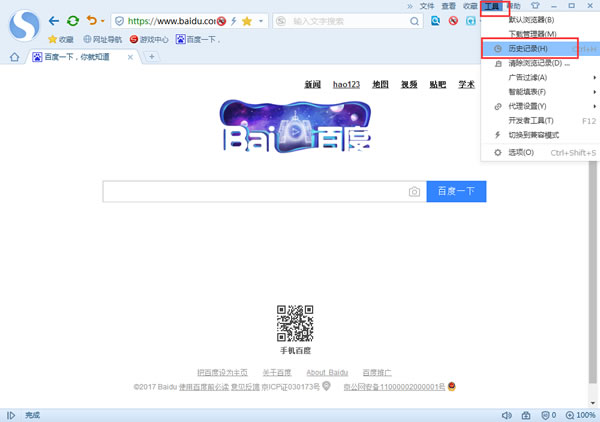Open the 收藏 favorites star button
This screenshot has width=600, height=422.
click(60, 39)
